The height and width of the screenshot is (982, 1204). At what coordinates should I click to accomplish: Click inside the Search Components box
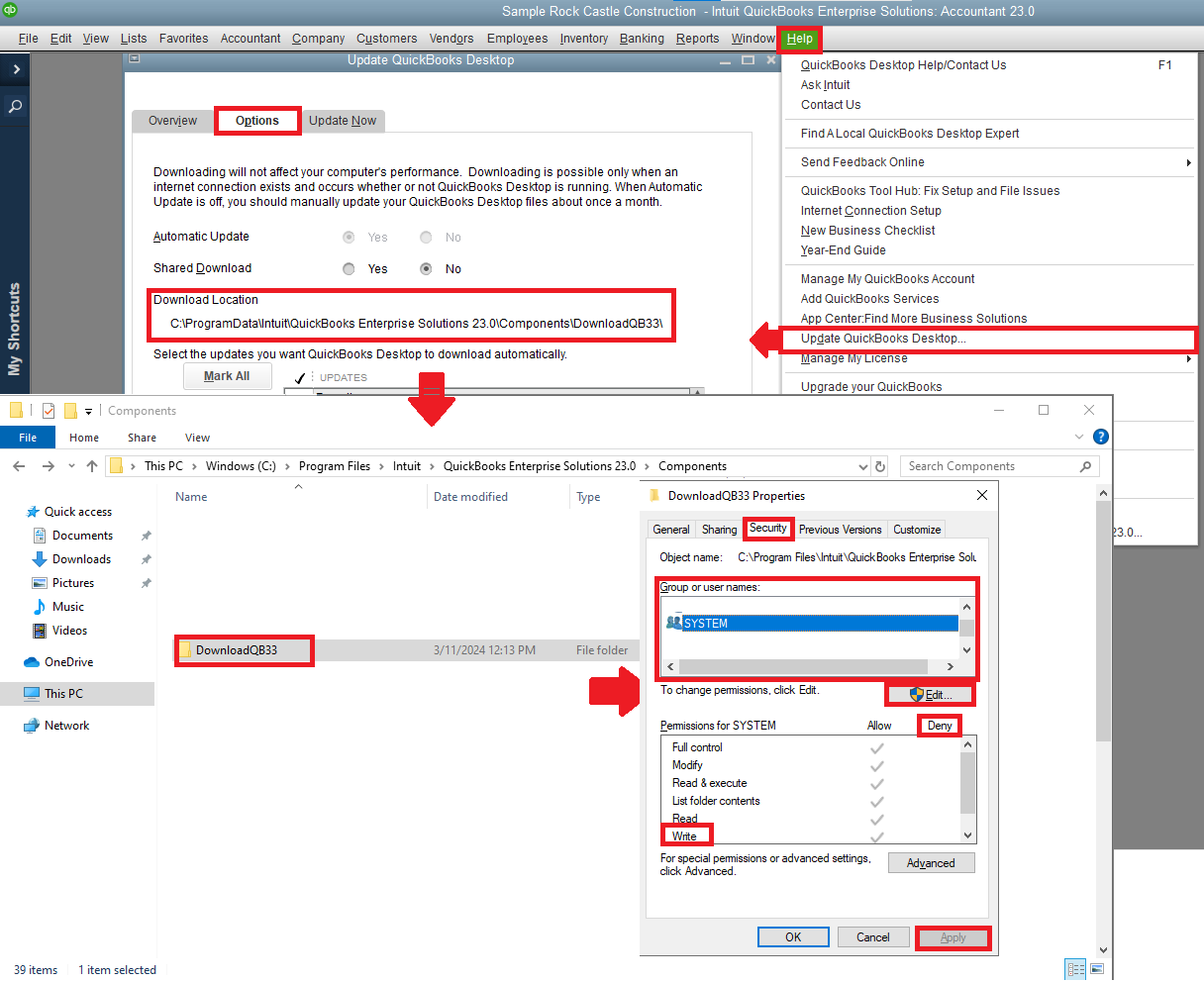click(x=990, y=465)
